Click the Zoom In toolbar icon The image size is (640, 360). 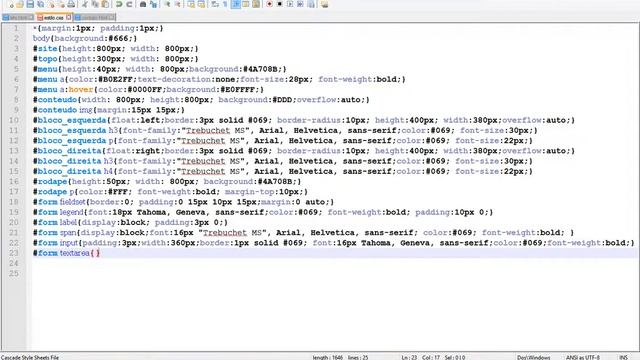[167, 4]
